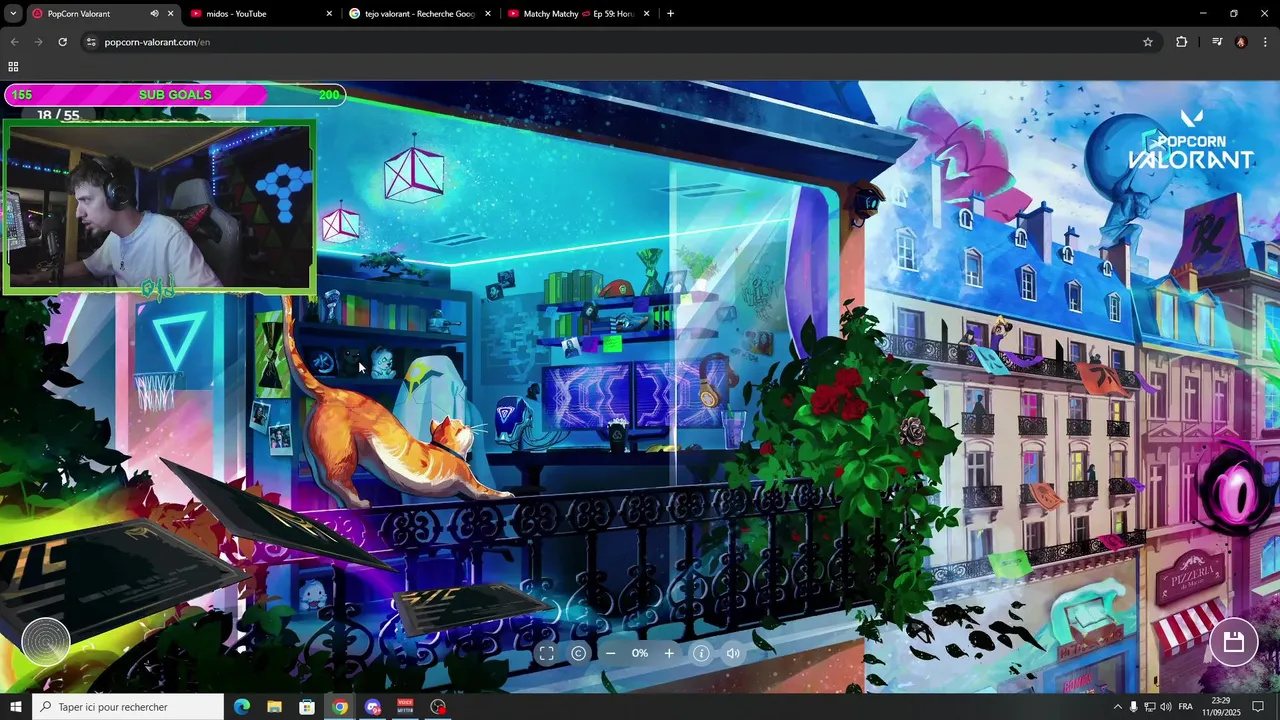
Task: Open the tab search dropdown
Action: (x=11, y=14)
